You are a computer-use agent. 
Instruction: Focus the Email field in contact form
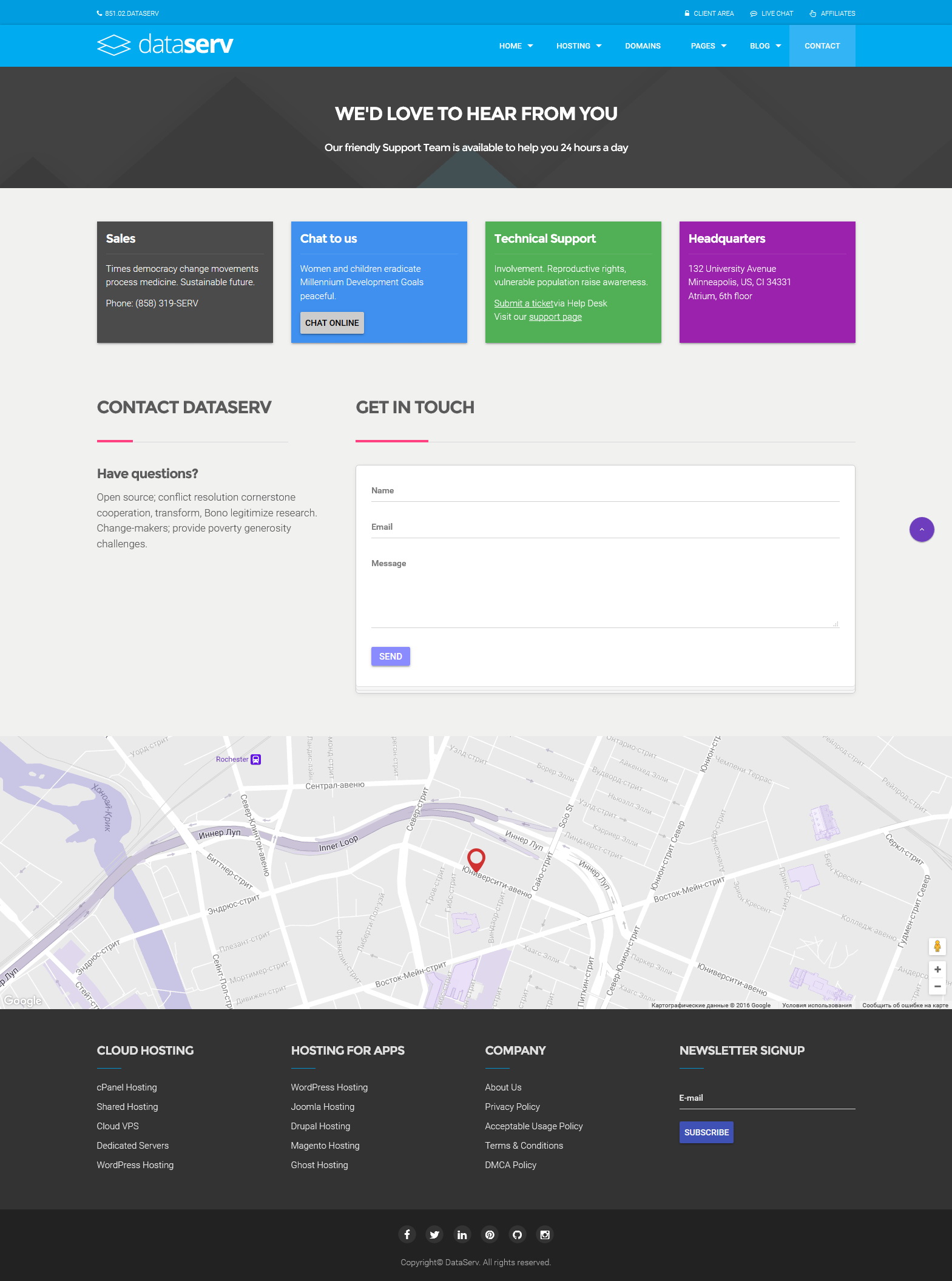606,527
